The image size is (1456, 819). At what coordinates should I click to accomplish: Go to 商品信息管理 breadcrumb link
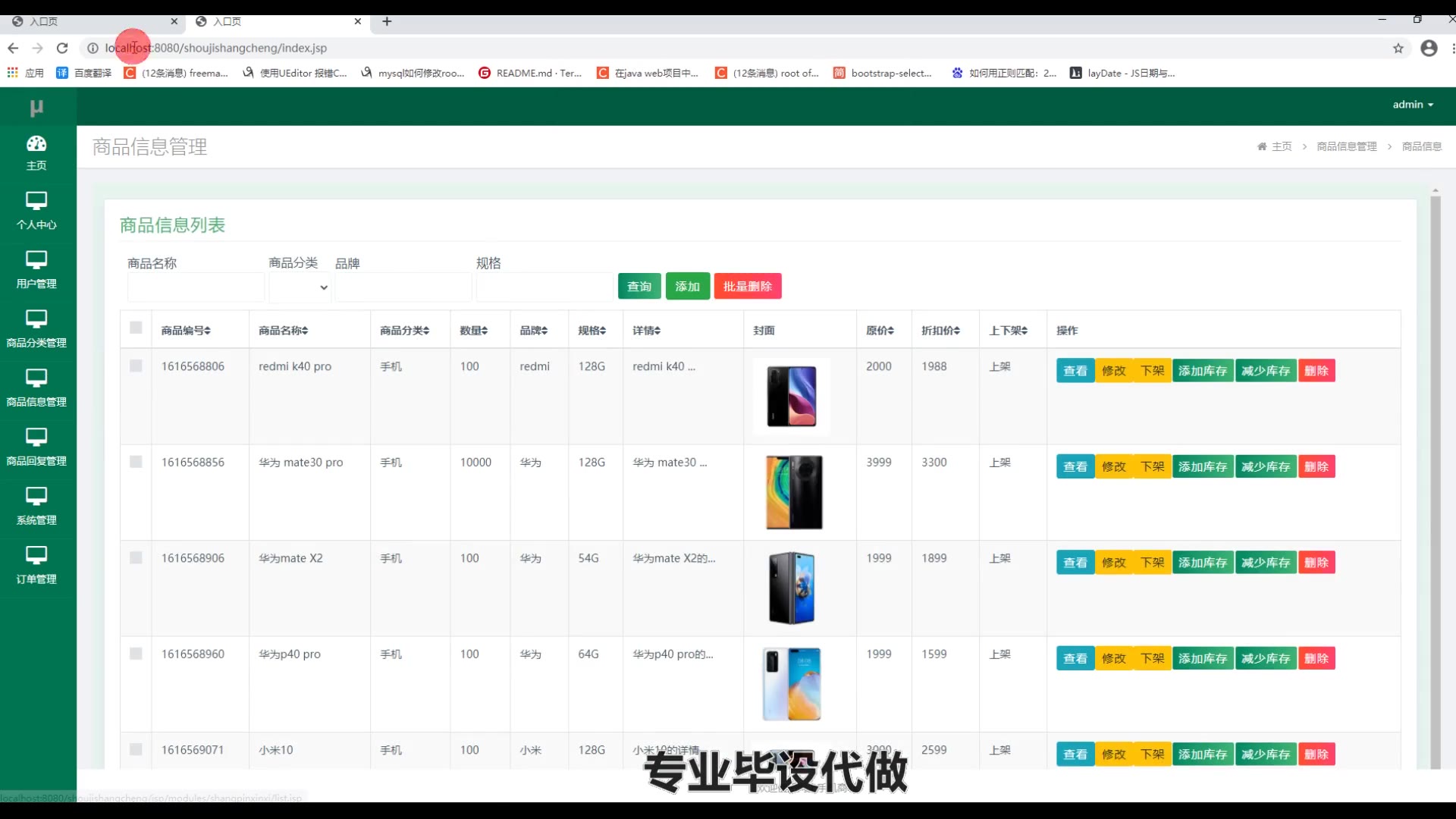[x=1346, y=146]
